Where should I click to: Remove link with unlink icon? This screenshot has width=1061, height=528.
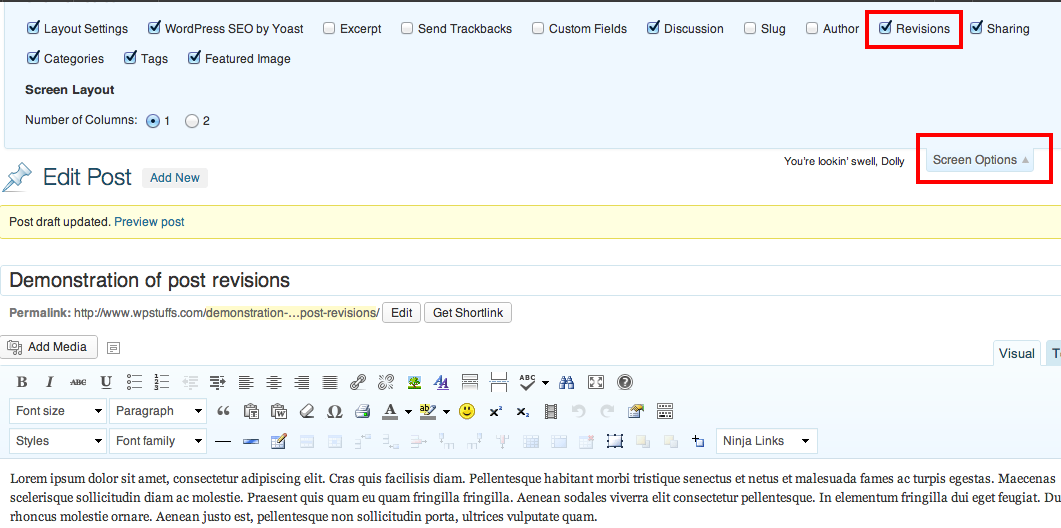coord(386,382)
